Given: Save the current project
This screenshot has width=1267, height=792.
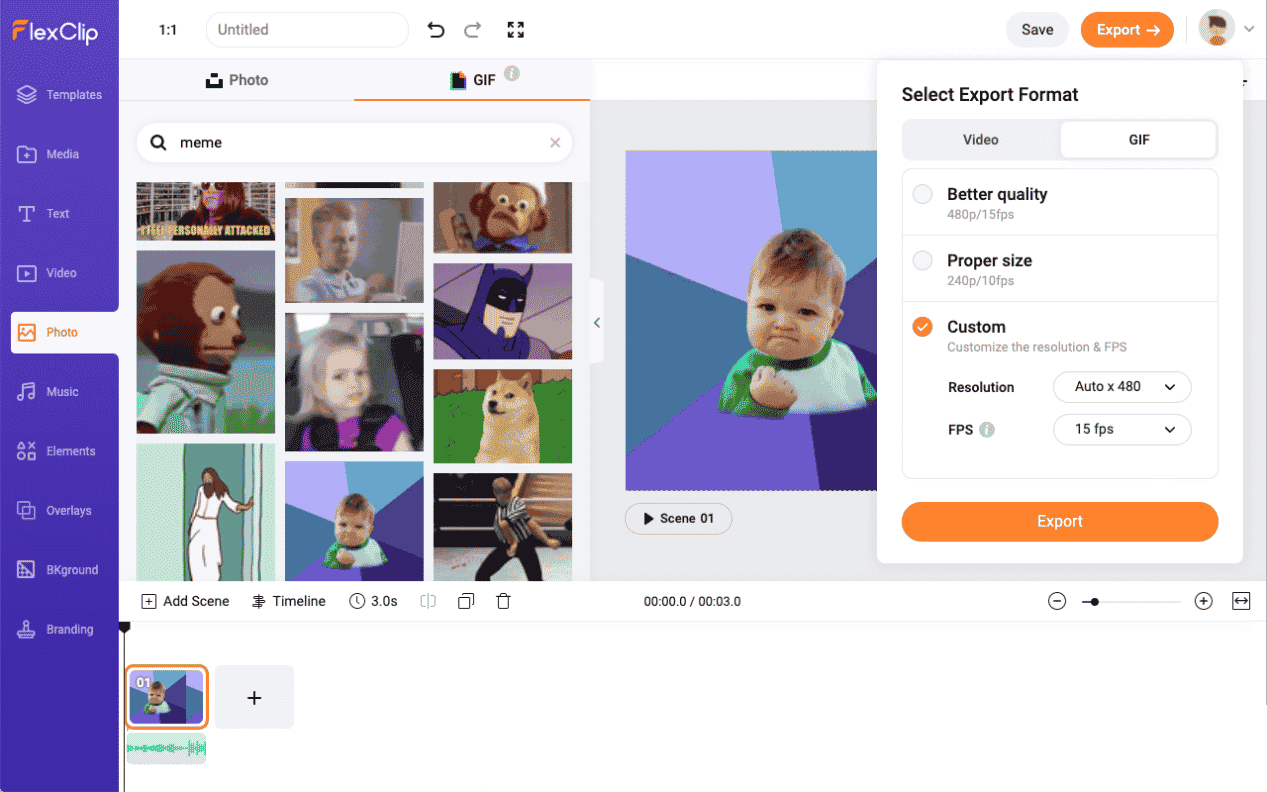Looking at the screenshot, I should 1036,29.
